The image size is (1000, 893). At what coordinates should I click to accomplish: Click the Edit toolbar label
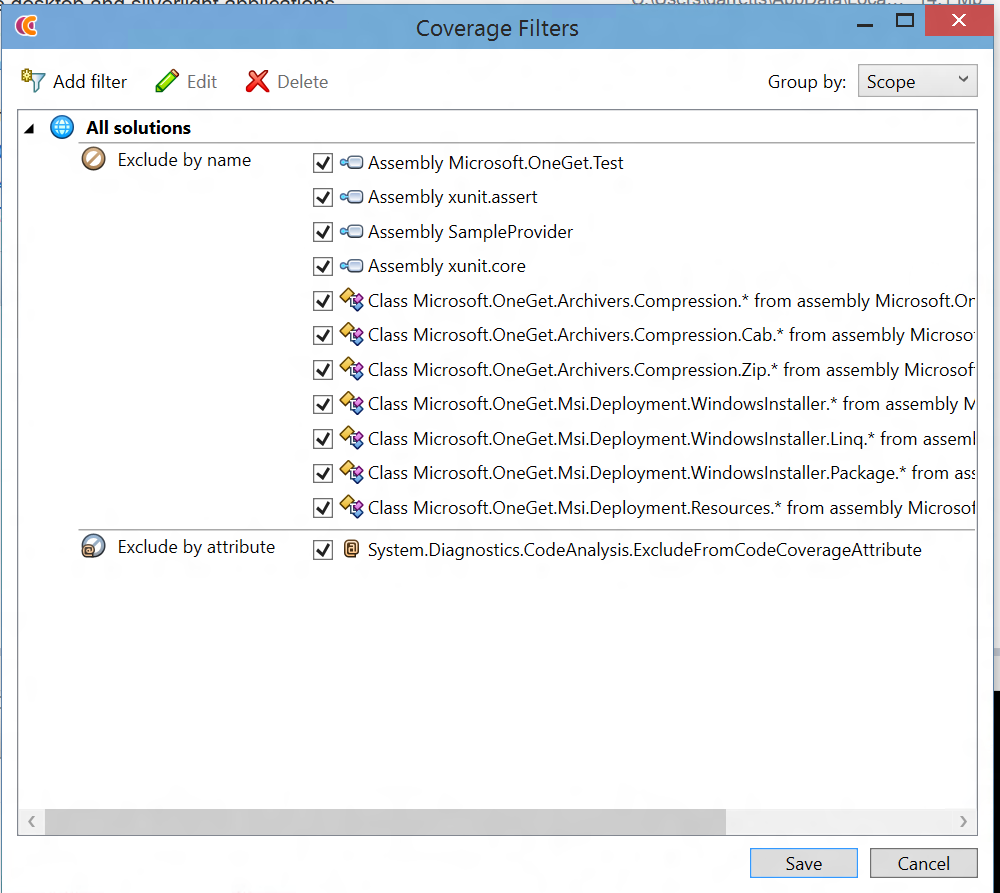point(202,82)
